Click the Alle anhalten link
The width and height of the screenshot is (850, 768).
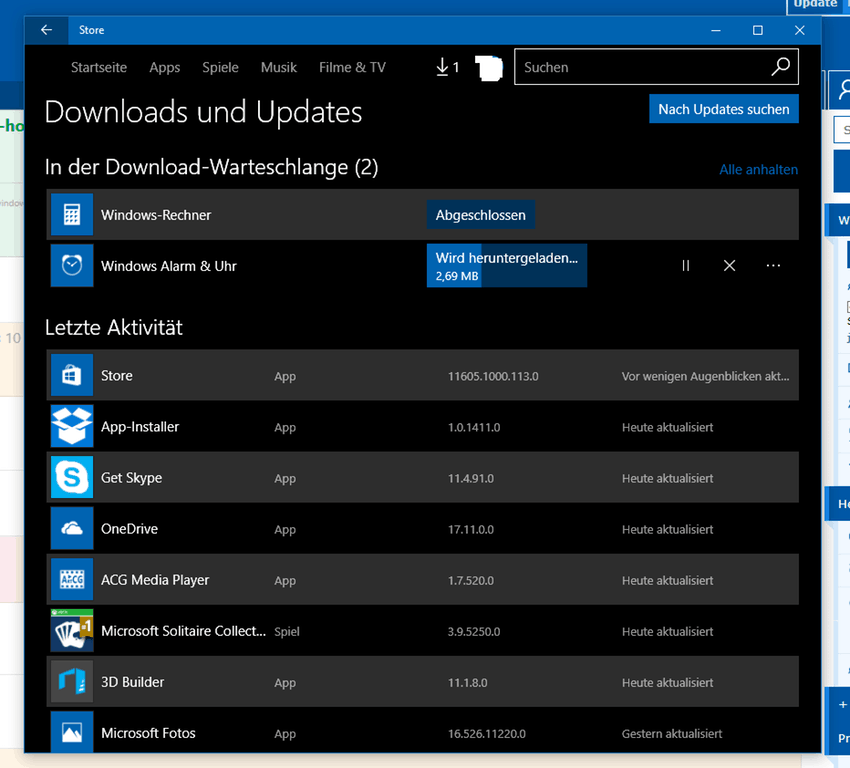(758, 170)
